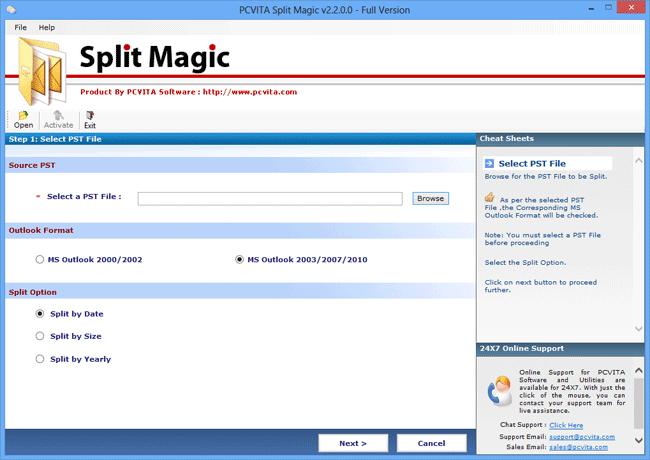Screen dimensions: 650x460
Task: Click the sales@pcvita.com email link
Action: [578, 447]
